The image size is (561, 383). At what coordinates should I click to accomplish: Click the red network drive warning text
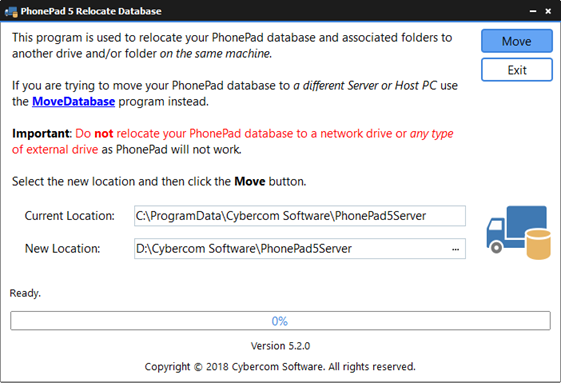click(233, 141)
